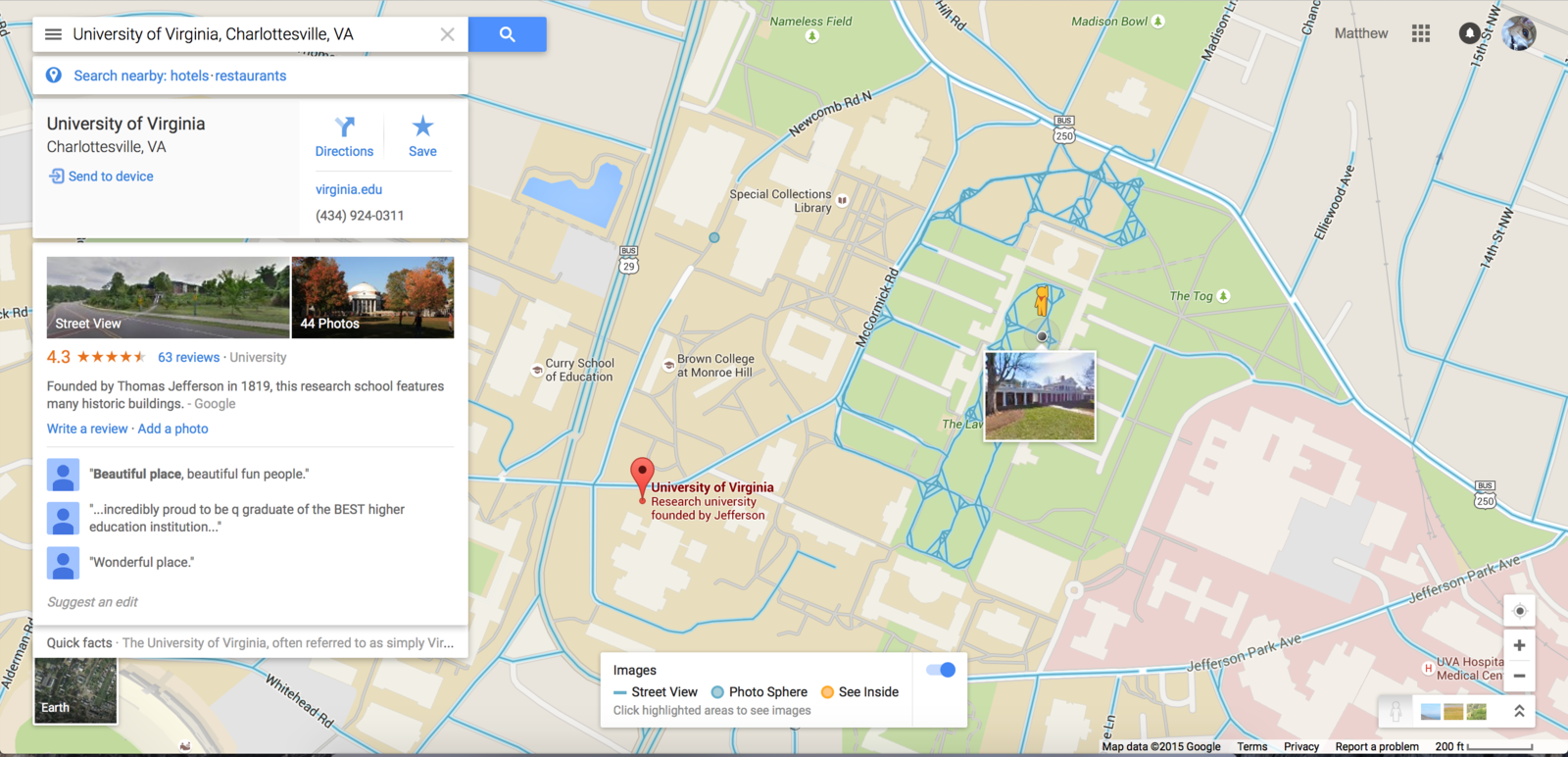Open third imagery thumbnail in bottom bar

(x=1477, y=712)
